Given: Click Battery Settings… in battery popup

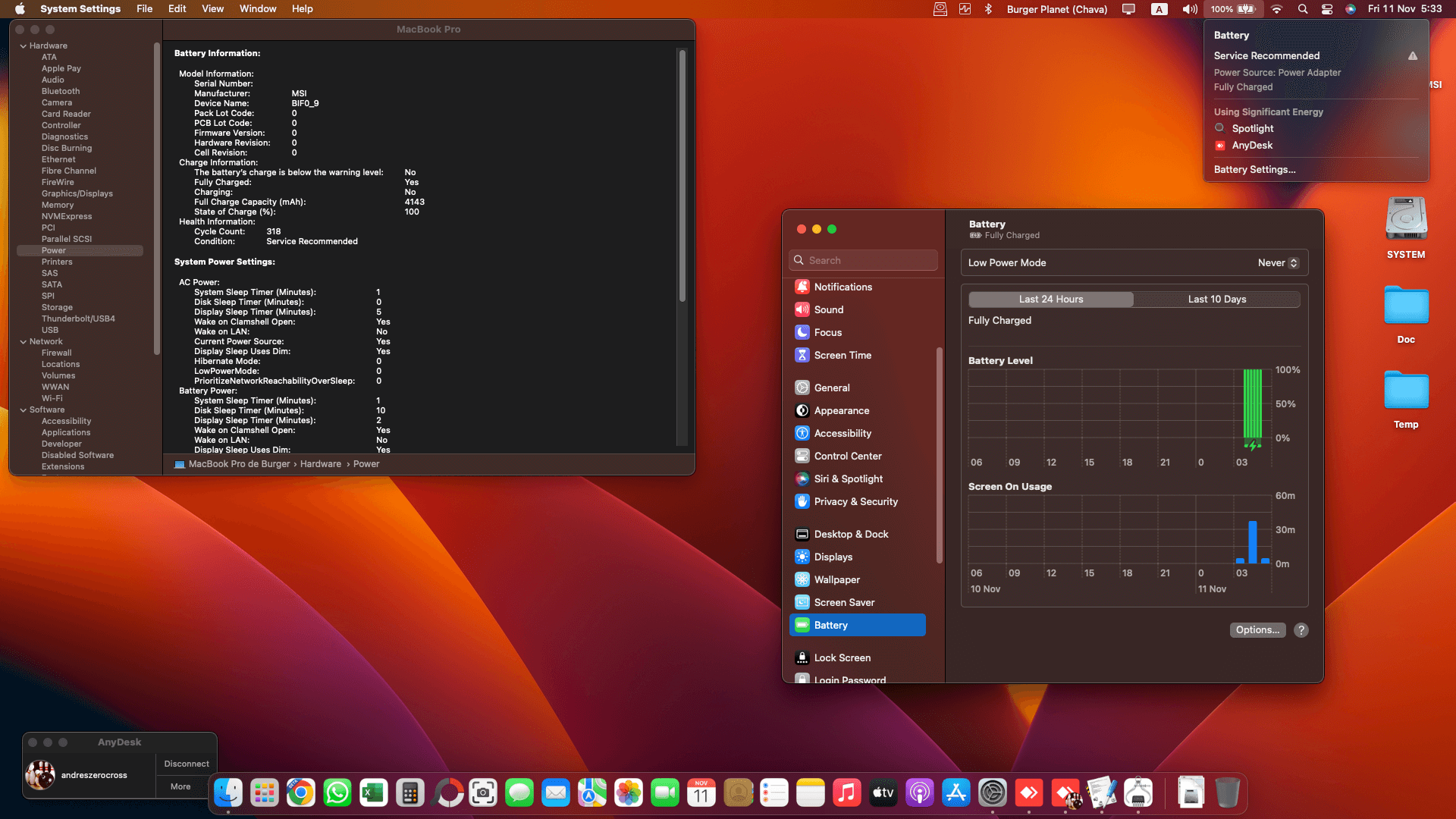Looking at the screenshot, I should coord(1254,170).
